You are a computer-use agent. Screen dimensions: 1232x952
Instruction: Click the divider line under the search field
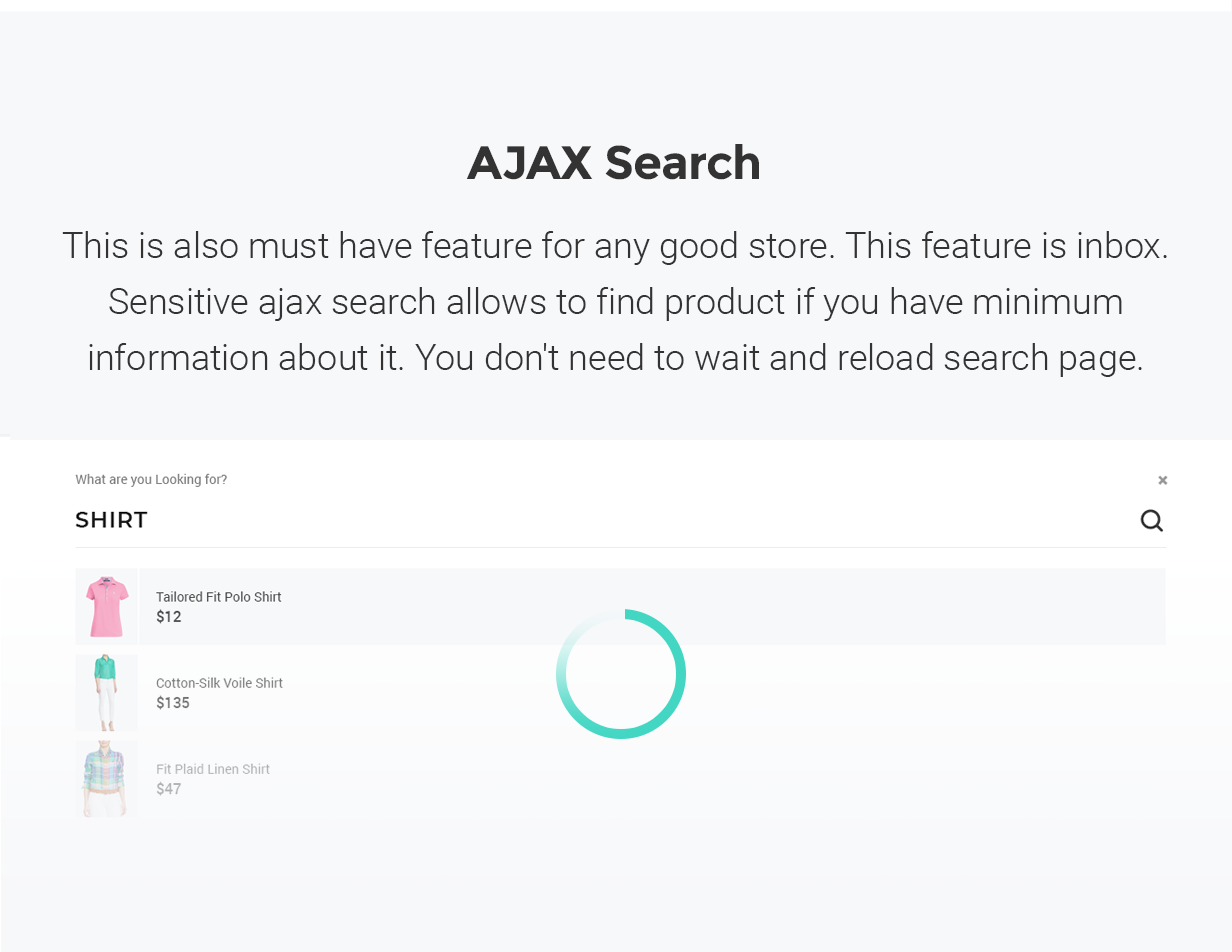[620, 547]
